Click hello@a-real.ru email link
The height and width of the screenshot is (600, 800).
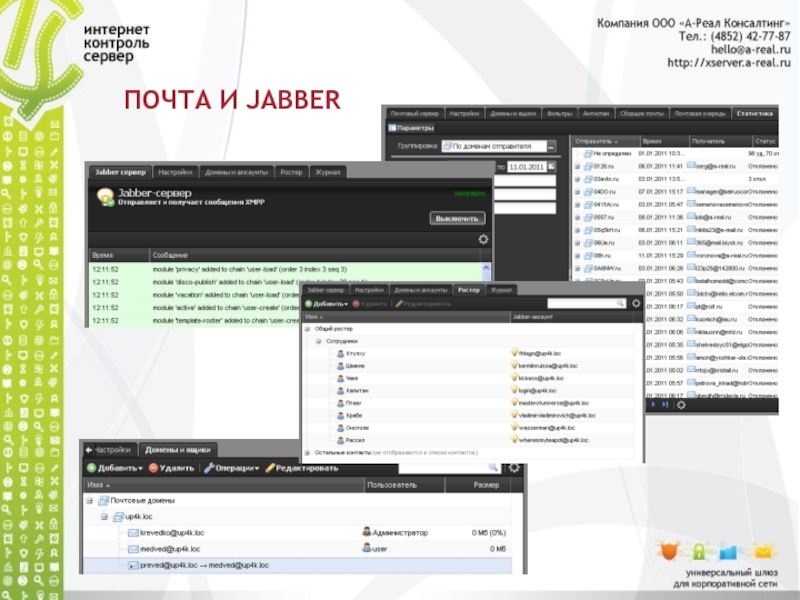(x=751, y=49)
